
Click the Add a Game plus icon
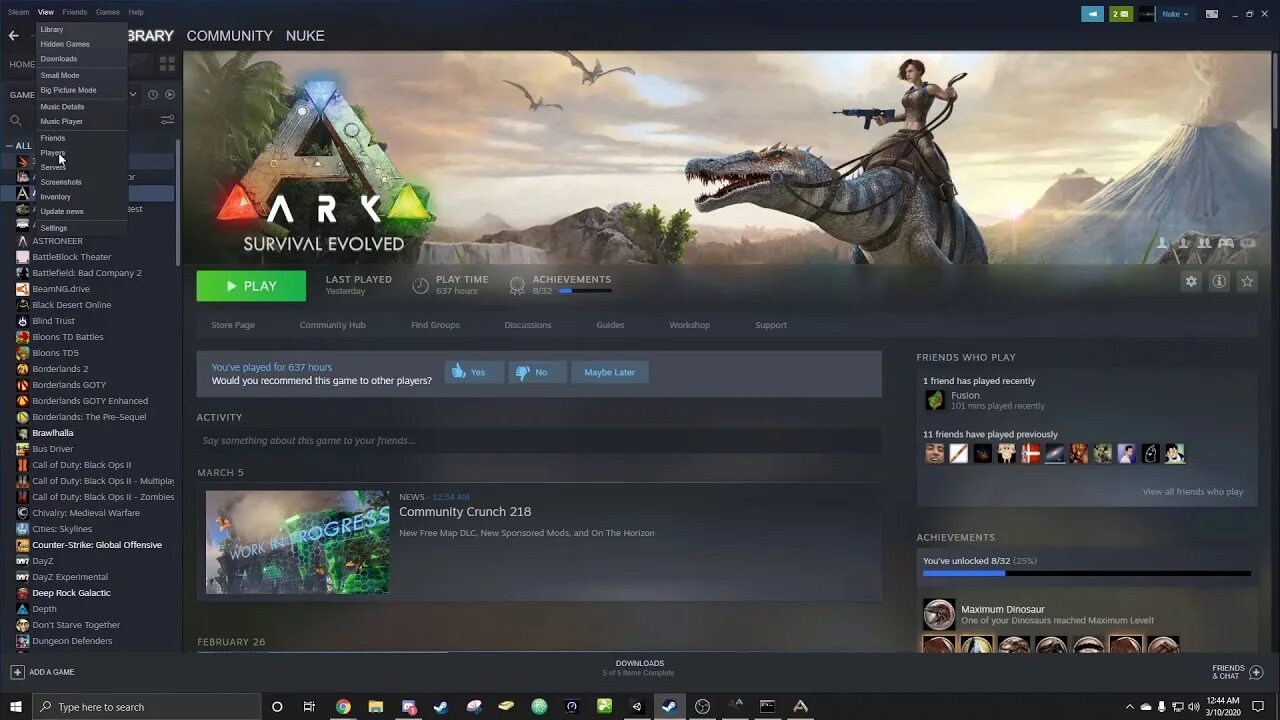17,672
